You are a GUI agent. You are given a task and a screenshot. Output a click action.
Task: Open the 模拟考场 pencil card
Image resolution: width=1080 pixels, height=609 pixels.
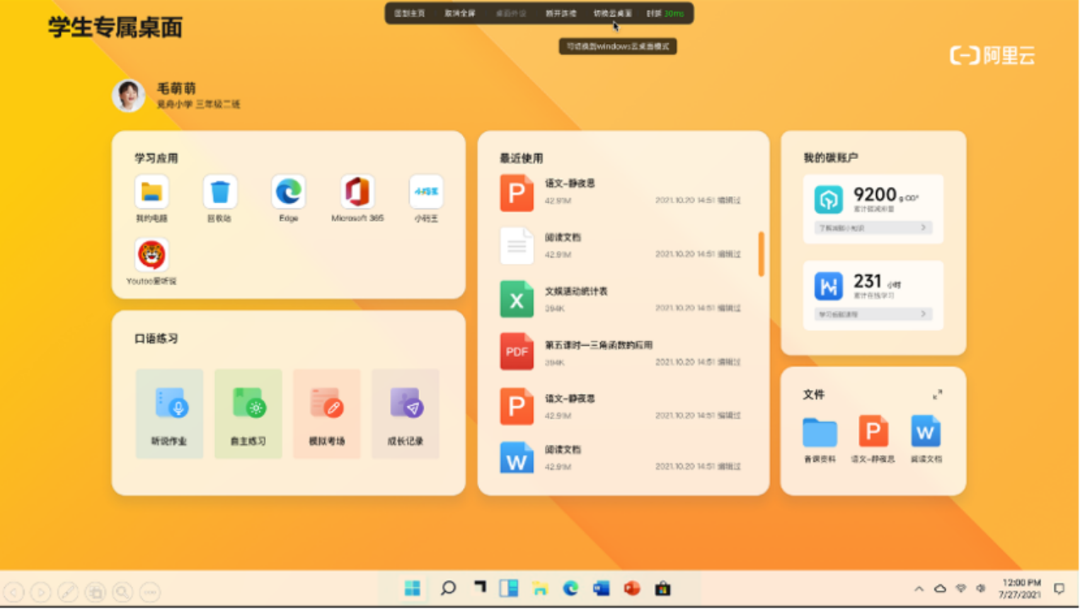326,413
